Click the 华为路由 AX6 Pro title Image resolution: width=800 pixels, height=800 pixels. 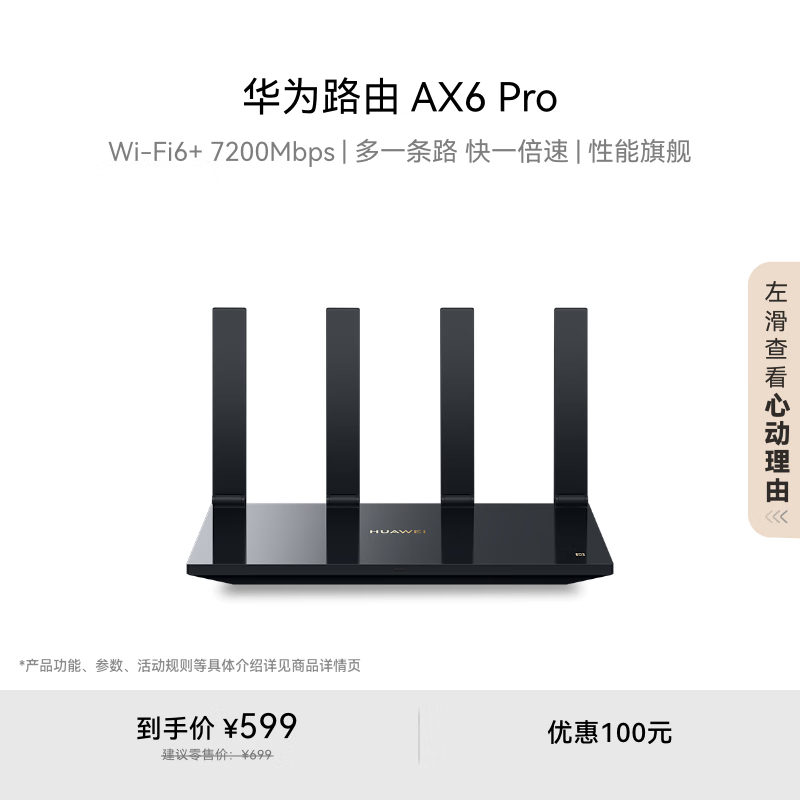[399, 97]
